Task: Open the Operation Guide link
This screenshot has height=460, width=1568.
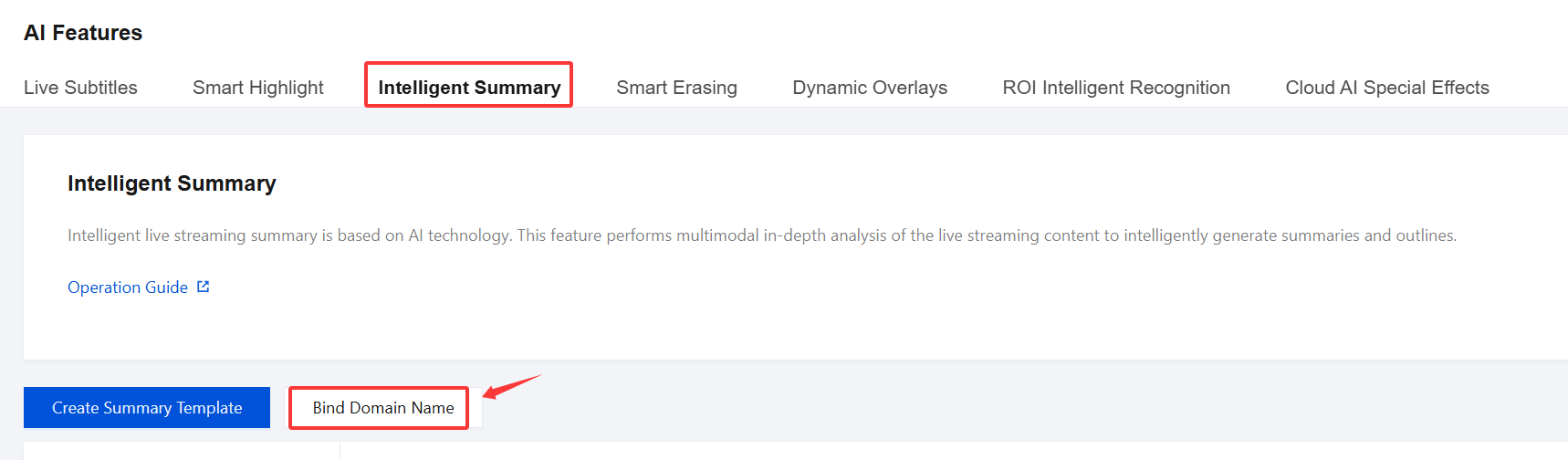Action: 128,287
